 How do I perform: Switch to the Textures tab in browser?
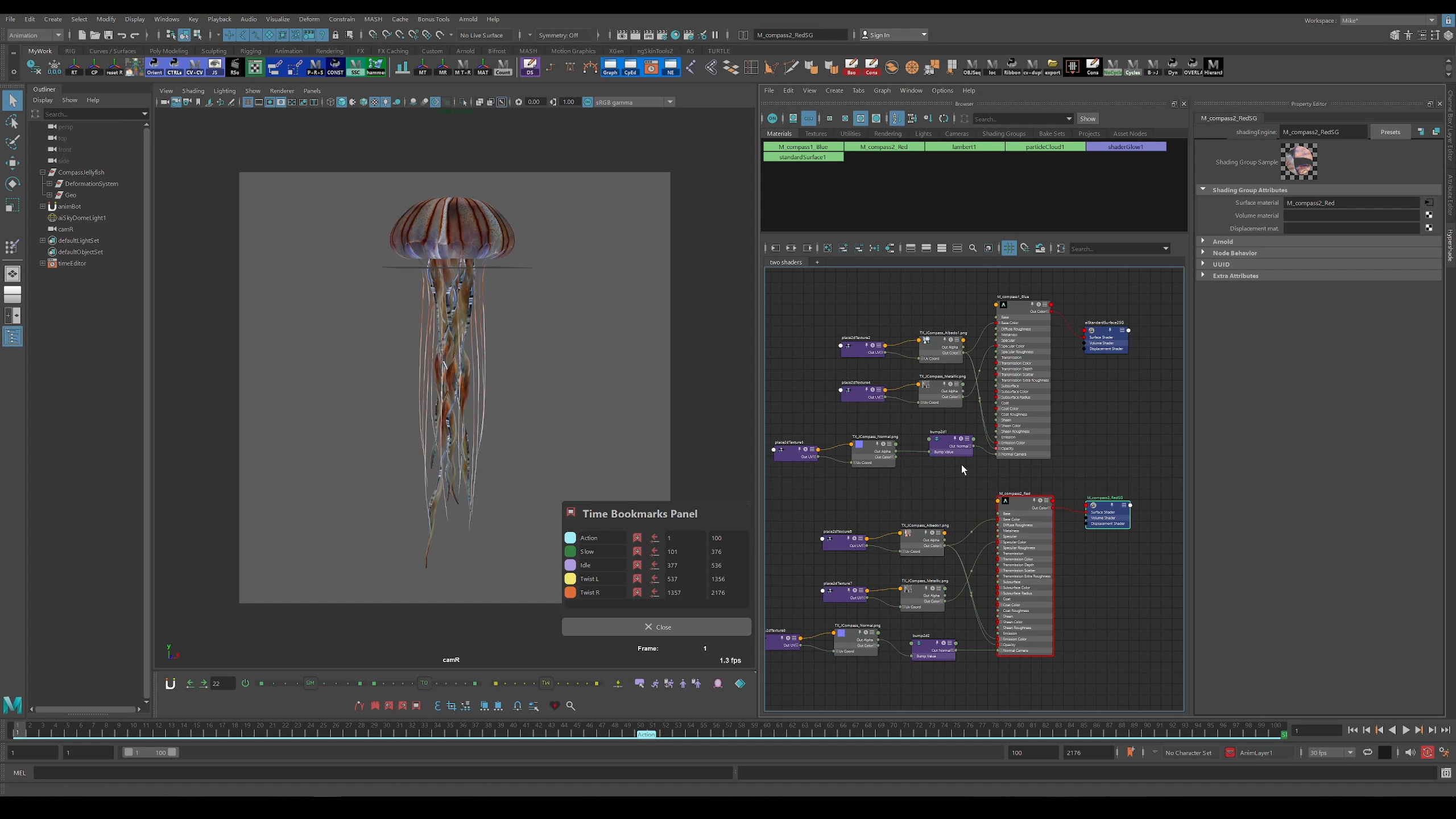[x=816, y=134]
